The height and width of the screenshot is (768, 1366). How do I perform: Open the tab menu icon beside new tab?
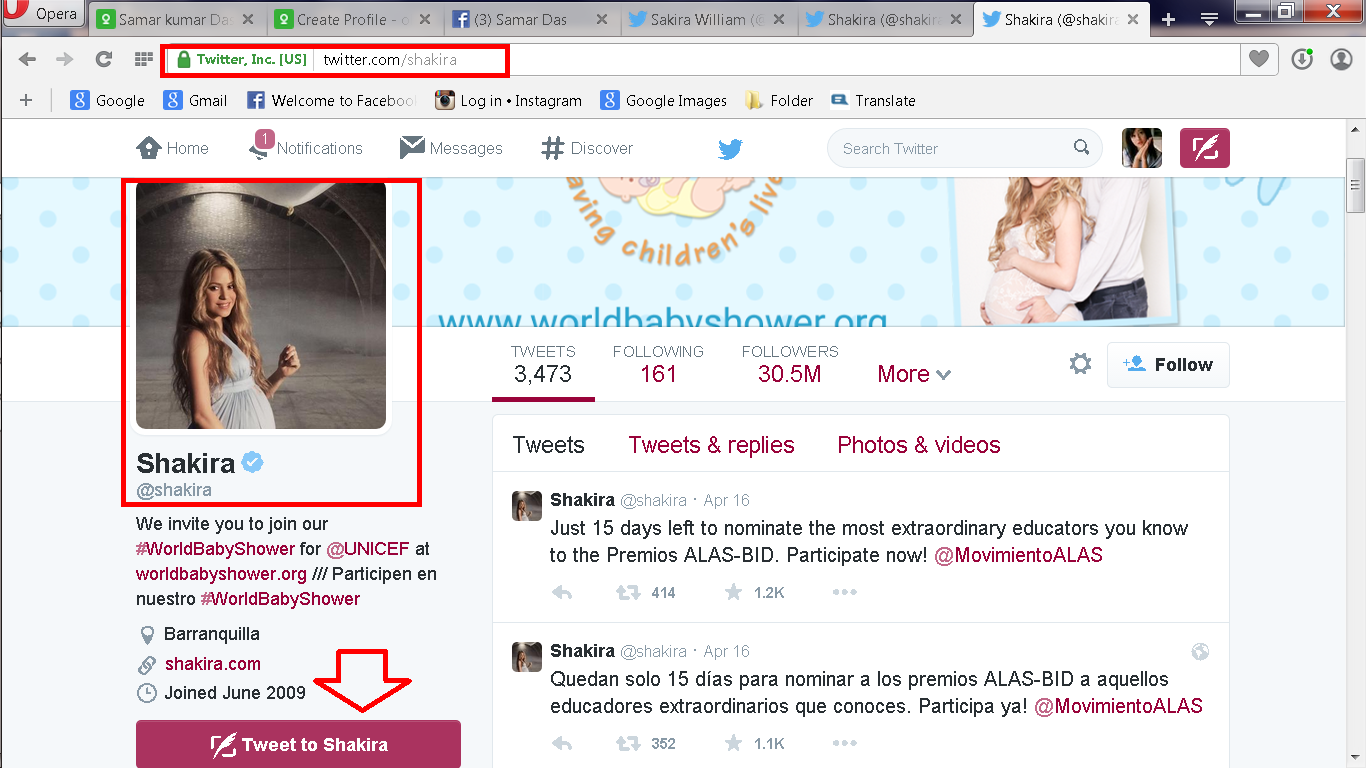tap(1209, 19)
